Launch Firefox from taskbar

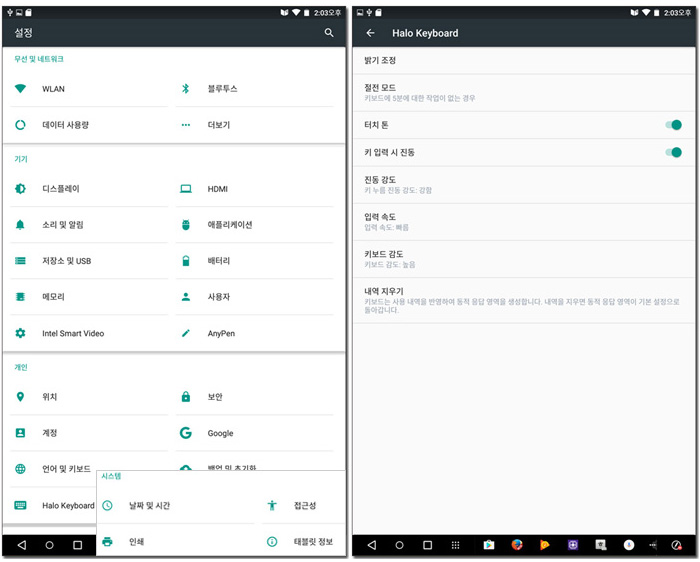(517, 545)
